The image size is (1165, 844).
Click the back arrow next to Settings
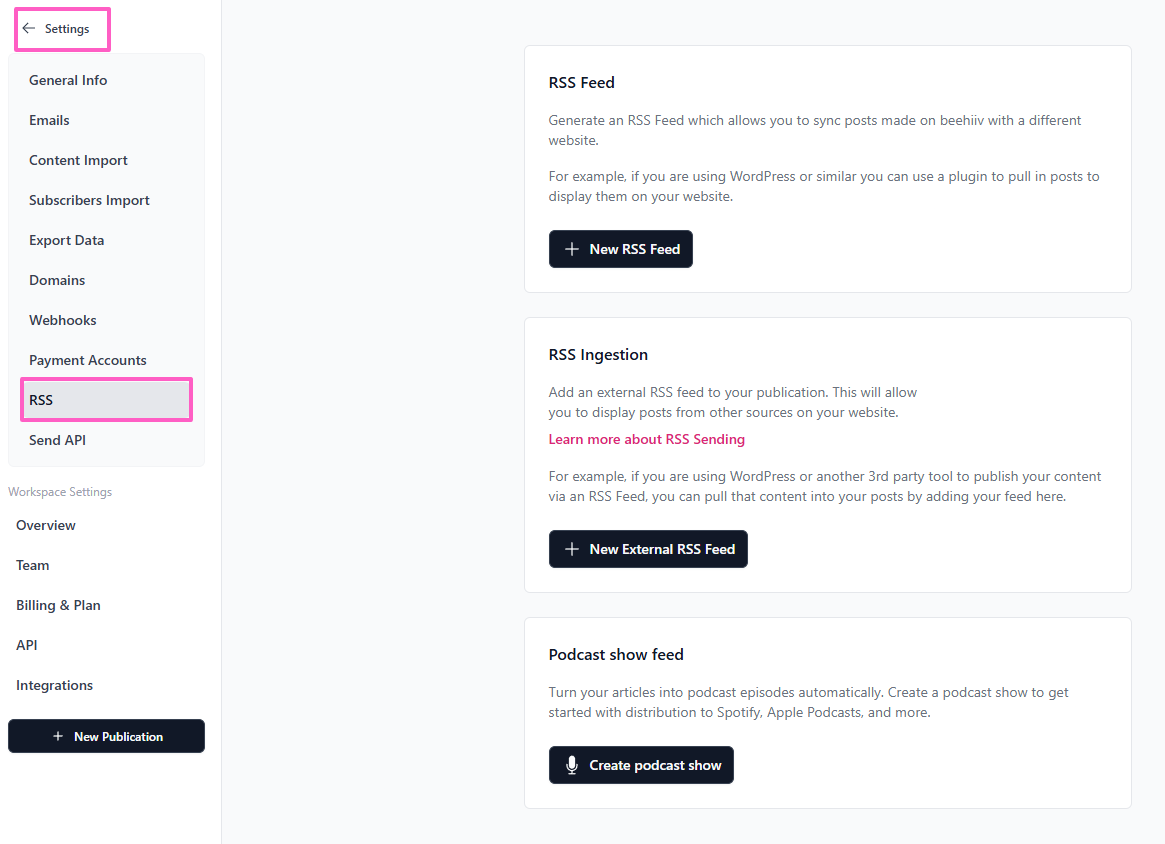click(29, 29)
